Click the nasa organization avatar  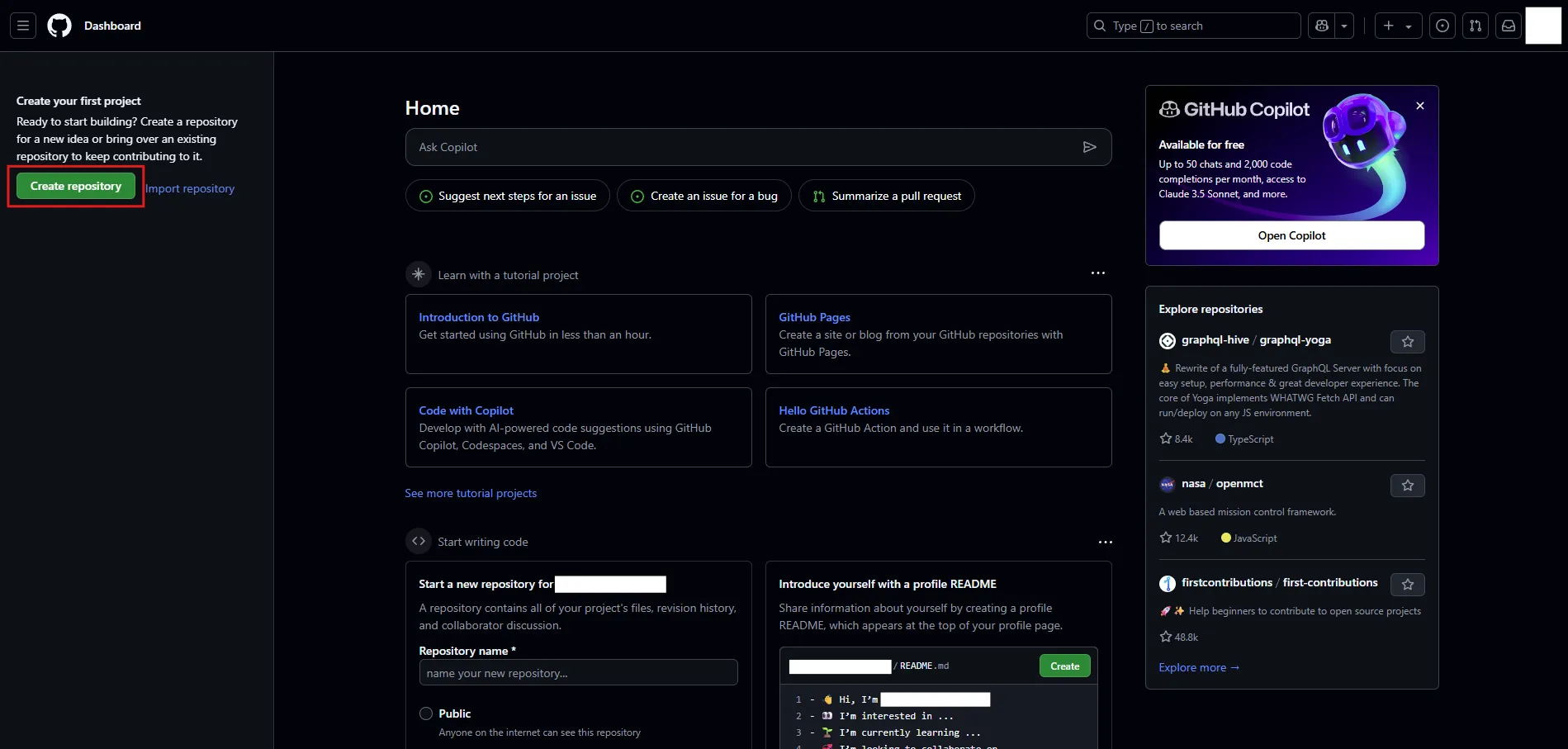click(x=1167, y=484)
